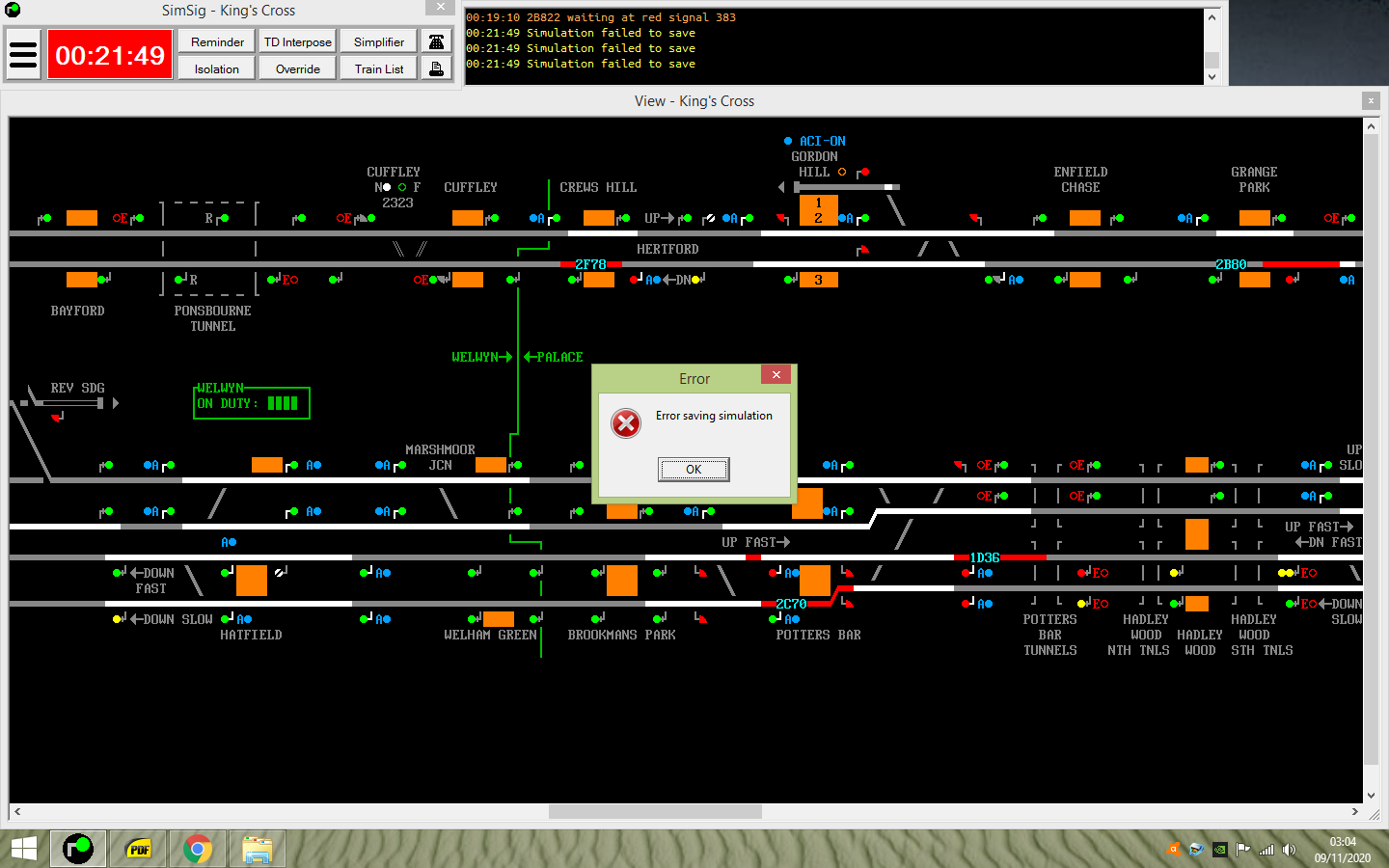The width and height of the screenshot is (1389, 868).
Task: Click the SimSig title bar app icon
Action: [13, 10]
